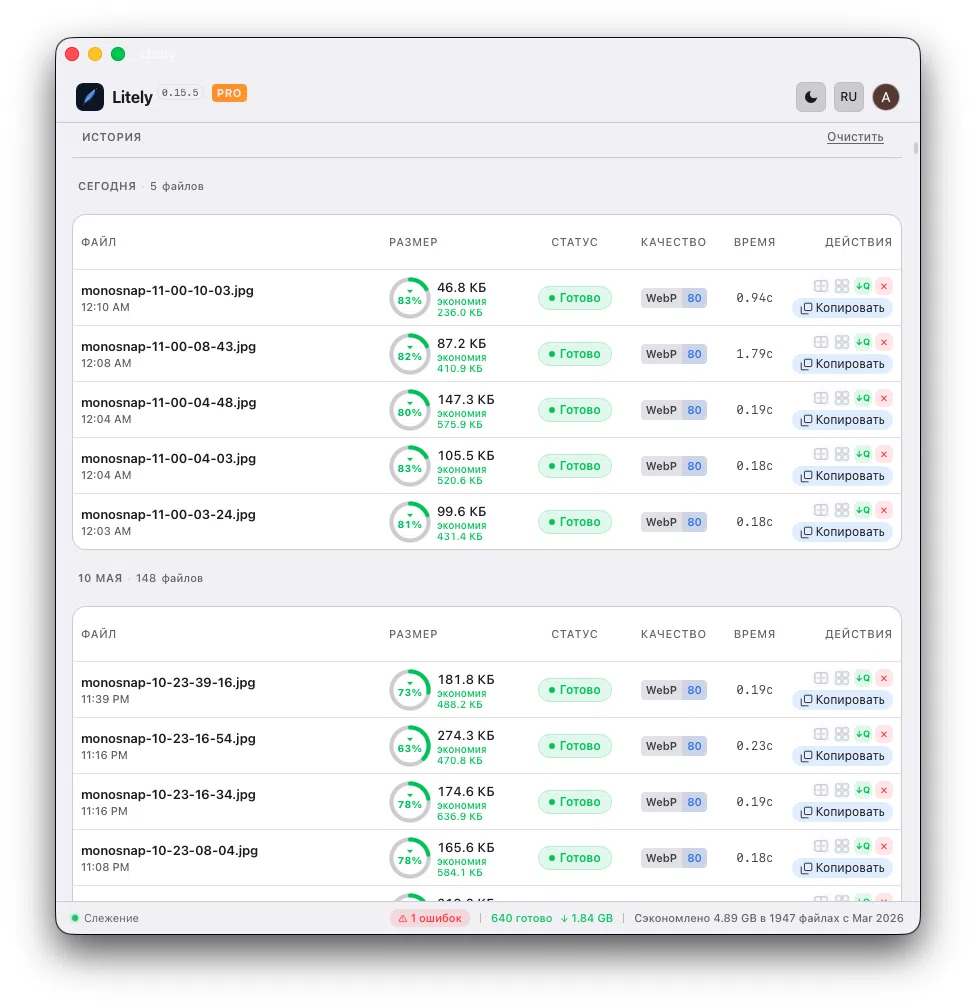Remove monosnap-11-00-10-03.jpg with red X
Screen dimensions: 976x1008
tap(884, 286)
